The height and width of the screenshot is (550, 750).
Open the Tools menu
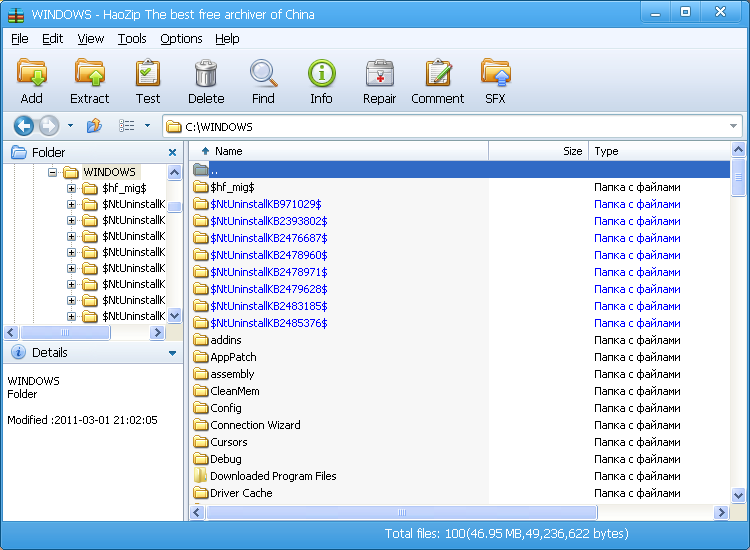(x=132, y=39)
